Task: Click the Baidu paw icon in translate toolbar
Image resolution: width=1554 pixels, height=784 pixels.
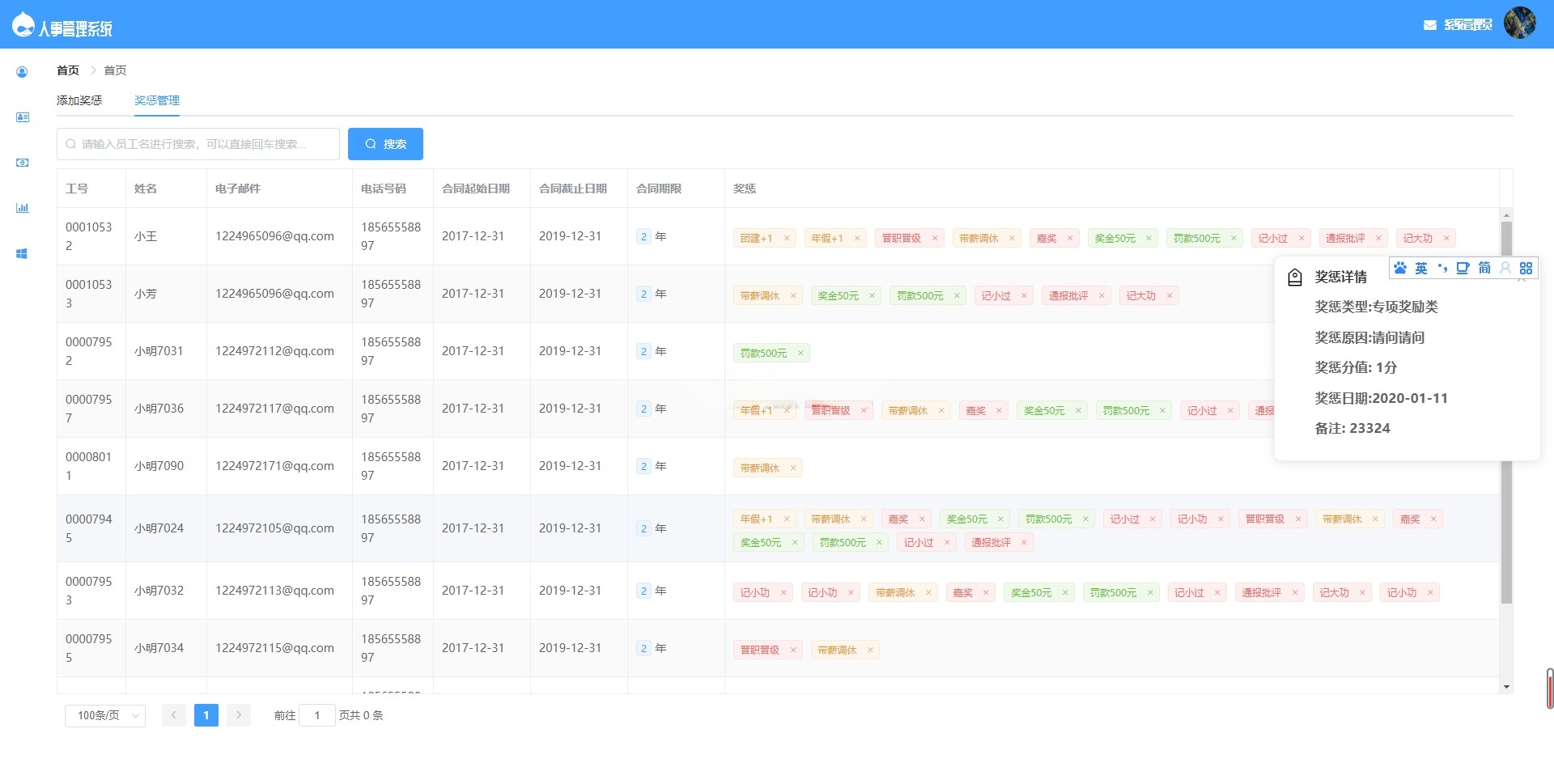Action: tap(1400, 268)
